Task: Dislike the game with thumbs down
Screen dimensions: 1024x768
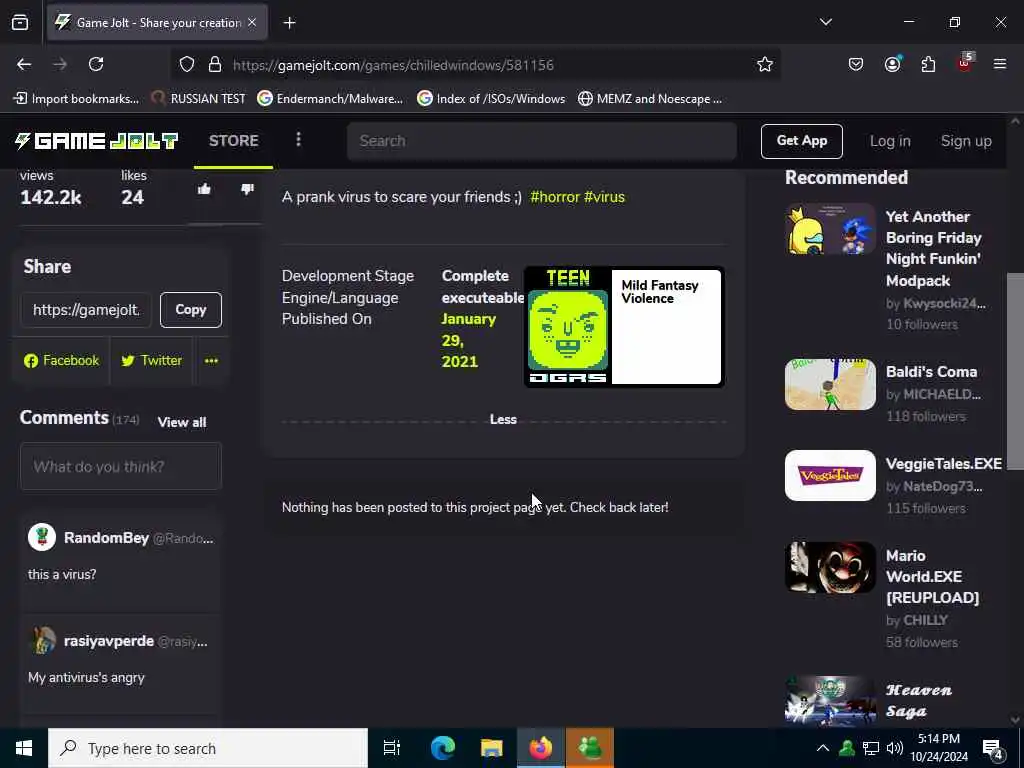Action: tap(247, 189)
